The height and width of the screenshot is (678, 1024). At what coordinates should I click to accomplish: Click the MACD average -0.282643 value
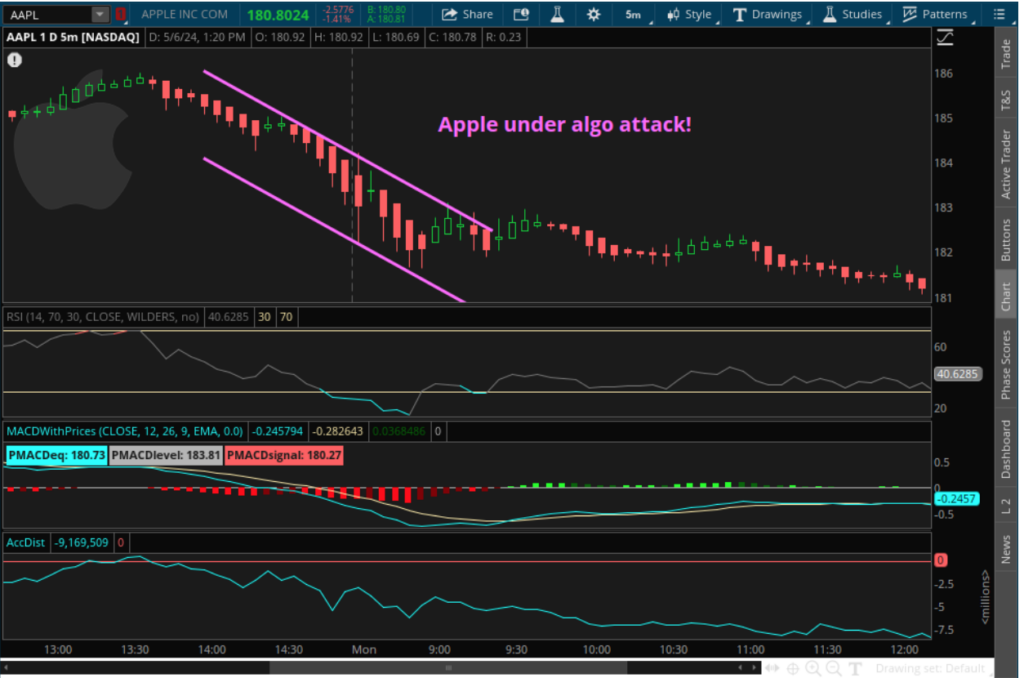[x=338, y=431]
